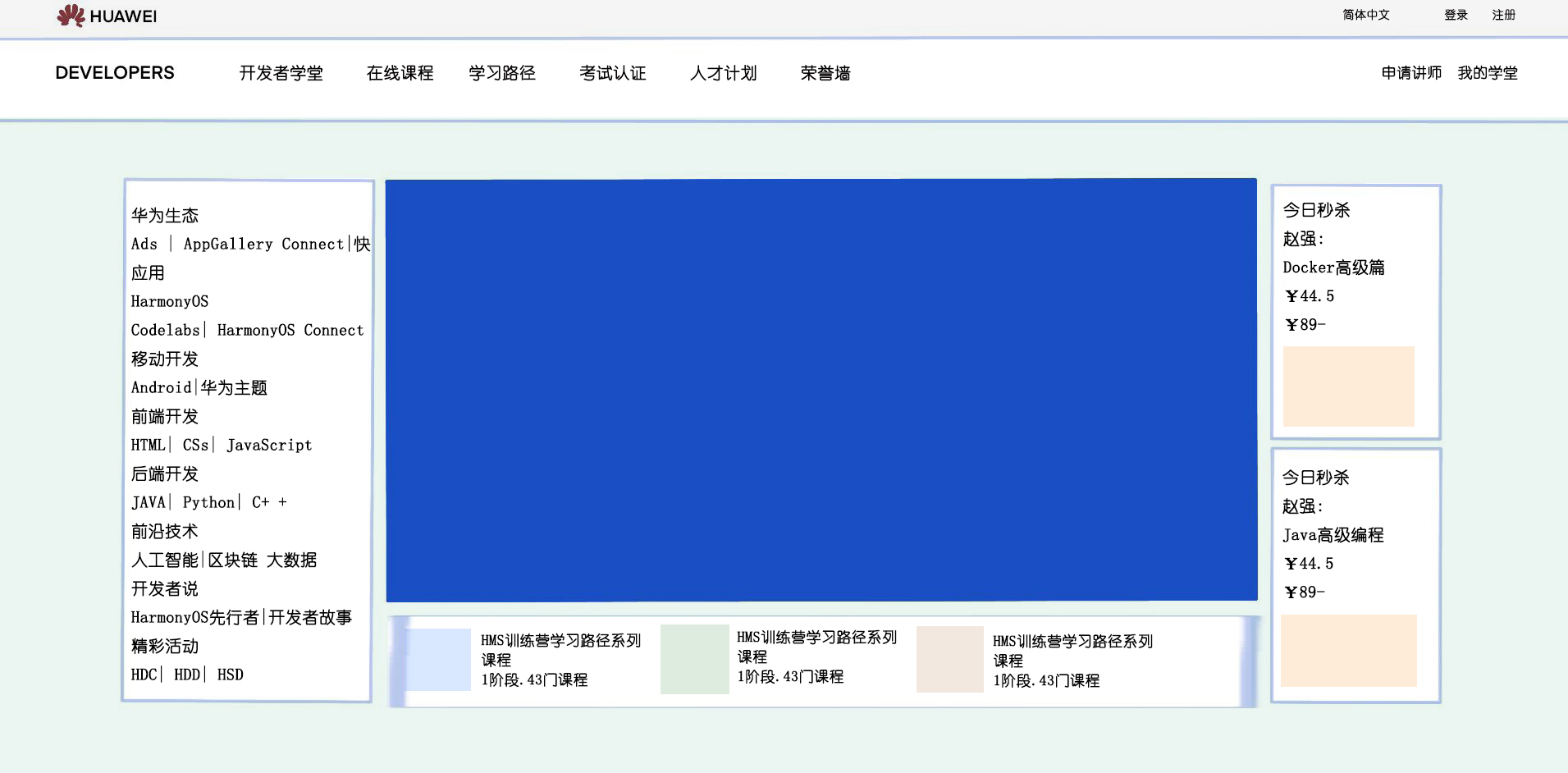Open the HDC link
The height and width of the screenshot is (773, 1568).
(144, 675)
